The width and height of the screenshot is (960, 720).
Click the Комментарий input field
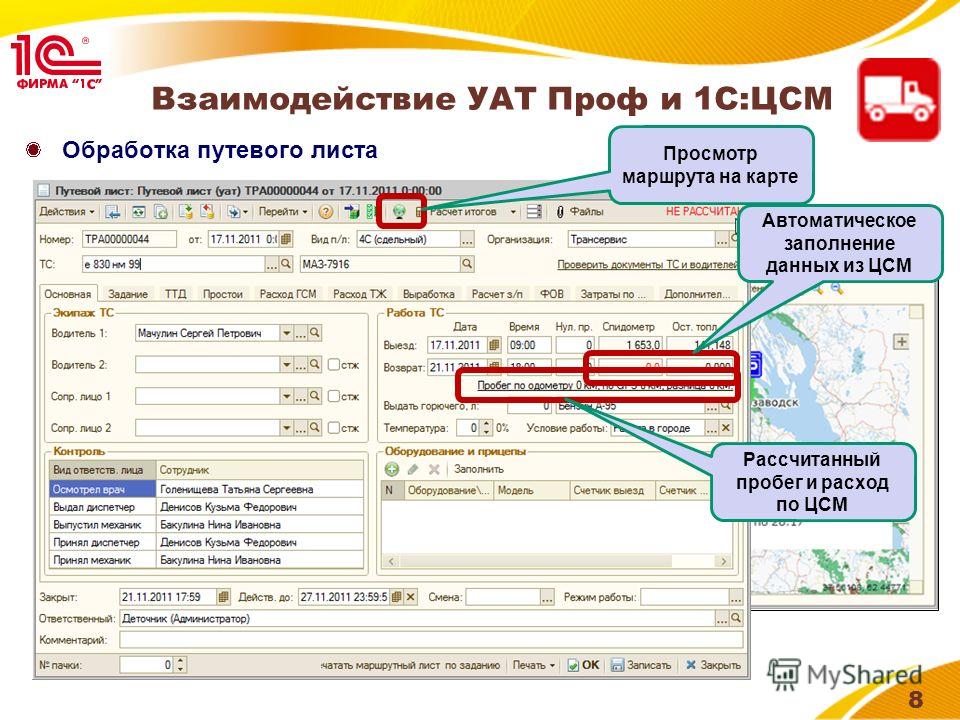tap(431, 640)
